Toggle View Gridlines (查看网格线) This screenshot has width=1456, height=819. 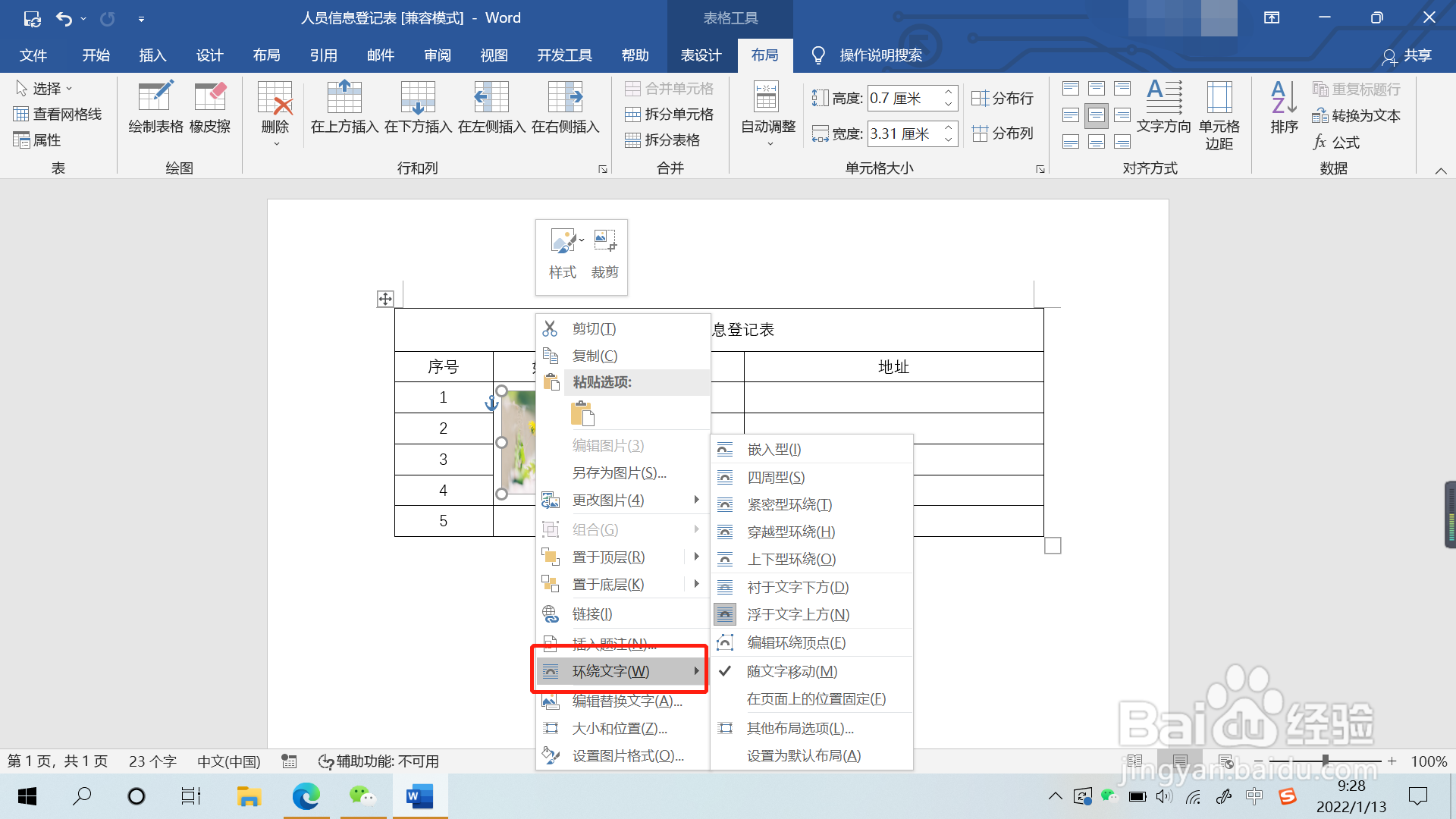point(58,115)
